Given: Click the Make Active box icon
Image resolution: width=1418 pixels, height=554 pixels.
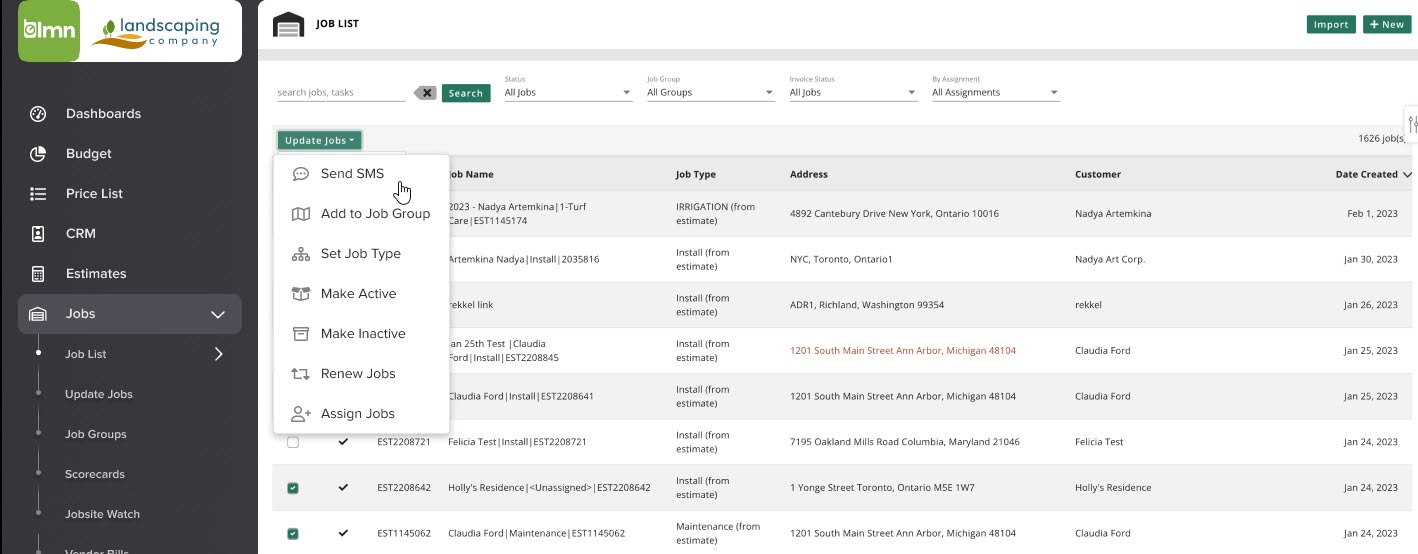Looking at the screenshot, I should tap(300, 294).
